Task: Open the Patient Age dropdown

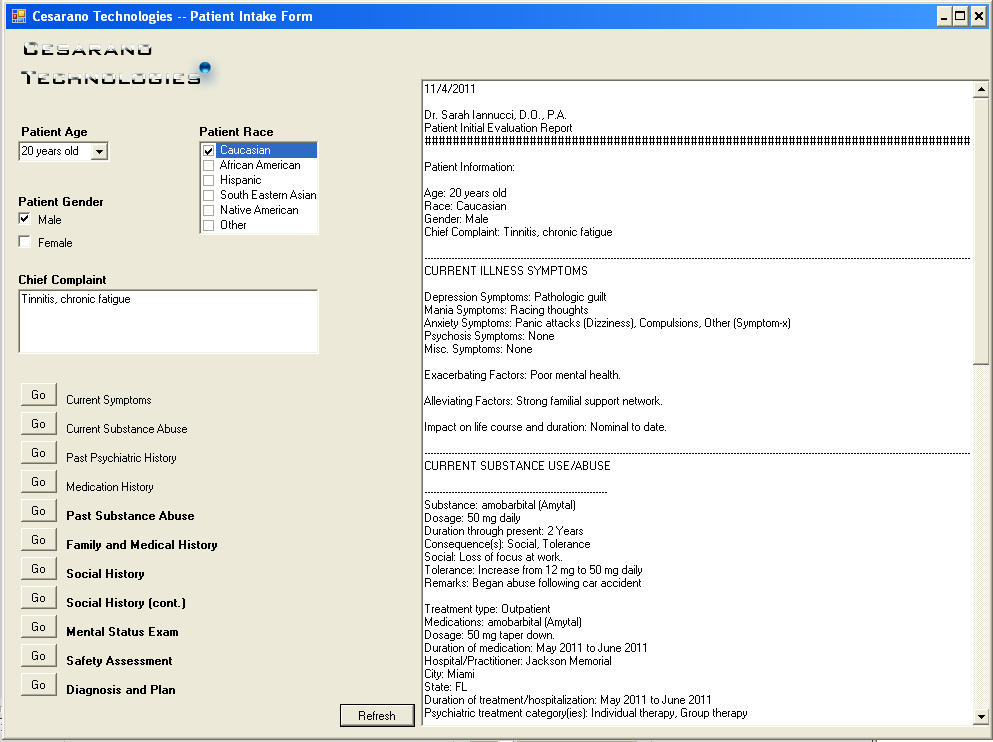Action: 98,152
